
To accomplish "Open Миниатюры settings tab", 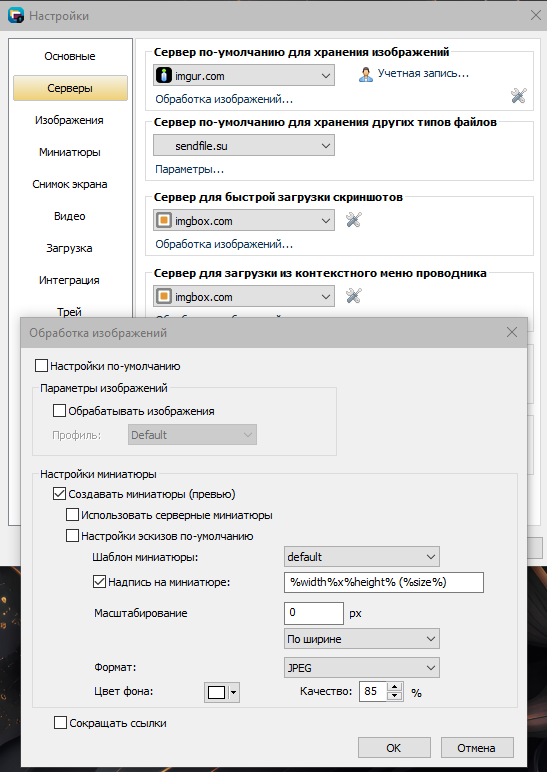I will coord(70,152).
